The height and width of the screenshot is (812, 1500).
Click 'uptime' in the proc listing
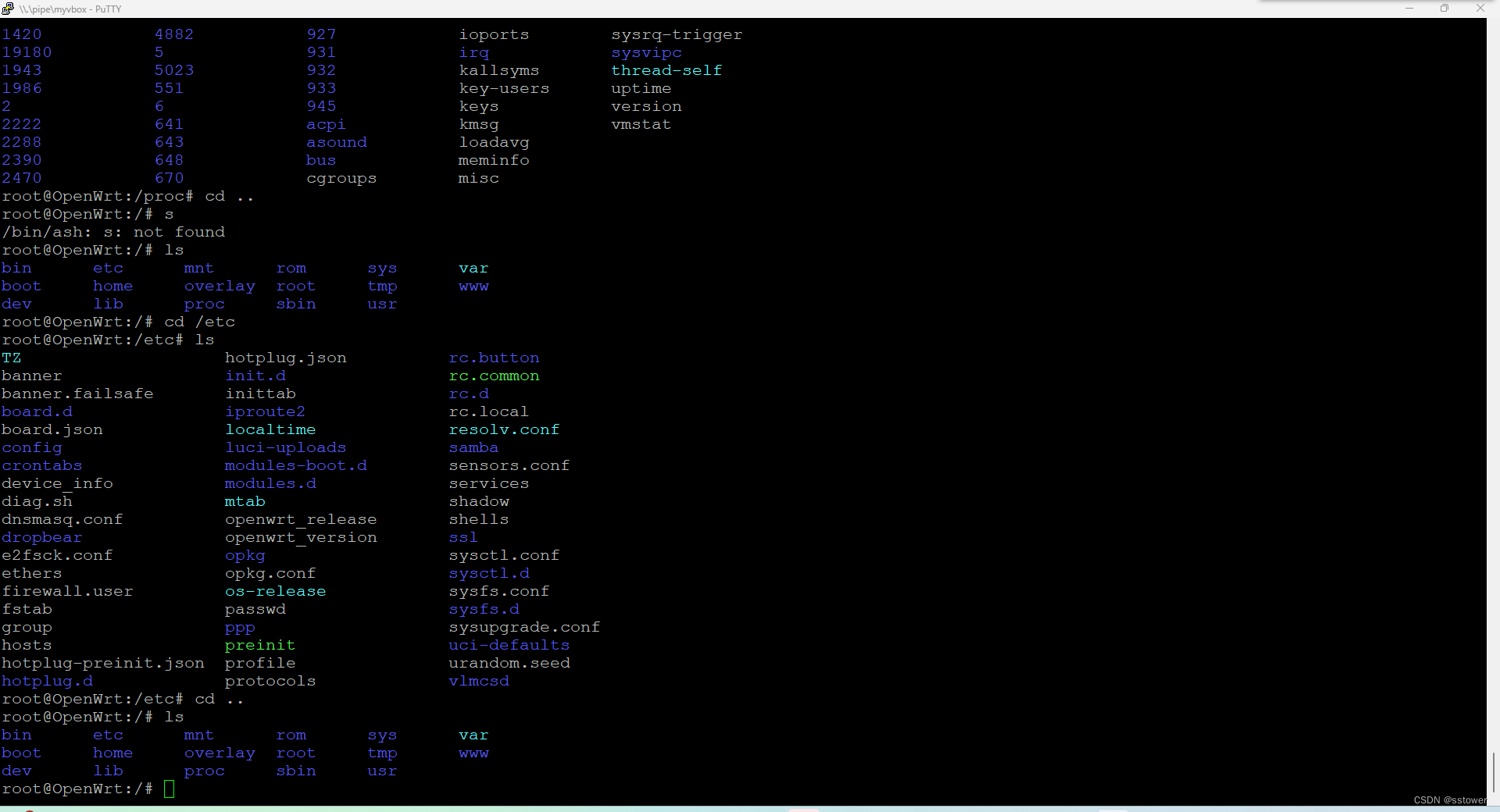[x=641, y=88]
